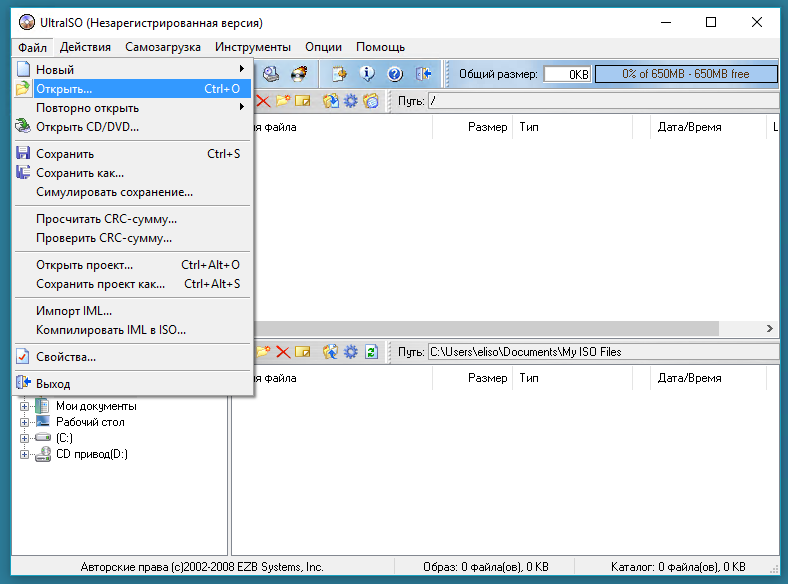This screenshot has width=788, height=584.
Task: Click the burn CD image icon with flame
Action: (x=299, y=74)
